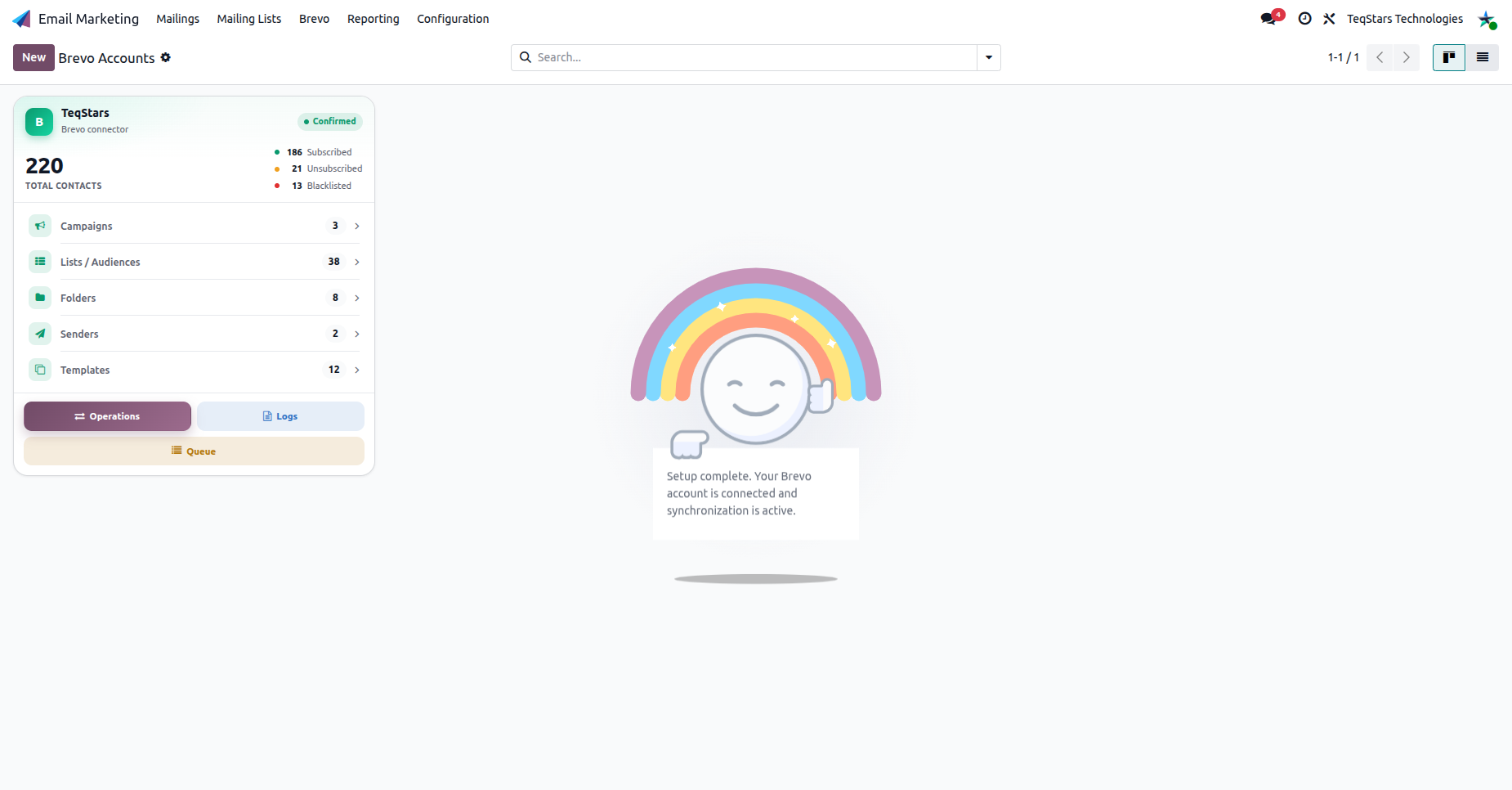The height and width of the screenshot is (790, 1512).
Task: Click the 1-1 / 1 pager counter
Action: coord(1343,57)
